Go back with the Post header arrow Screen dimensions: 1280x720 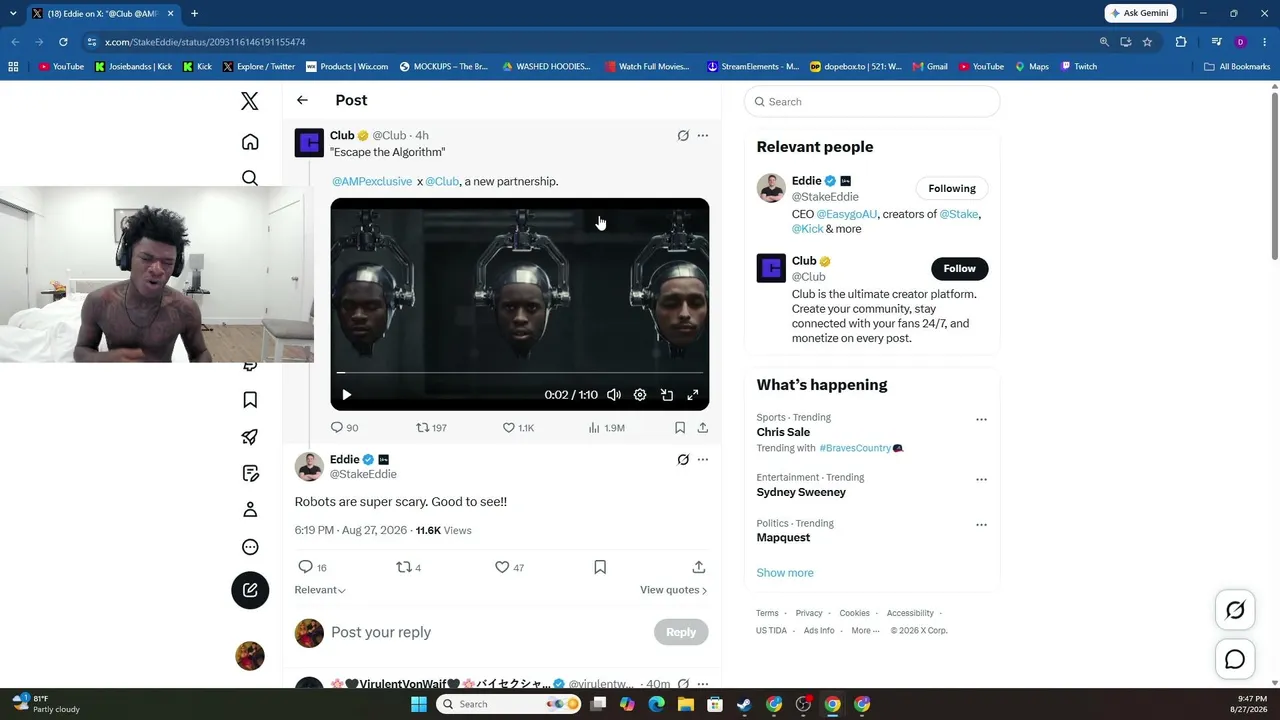point(302,100)
